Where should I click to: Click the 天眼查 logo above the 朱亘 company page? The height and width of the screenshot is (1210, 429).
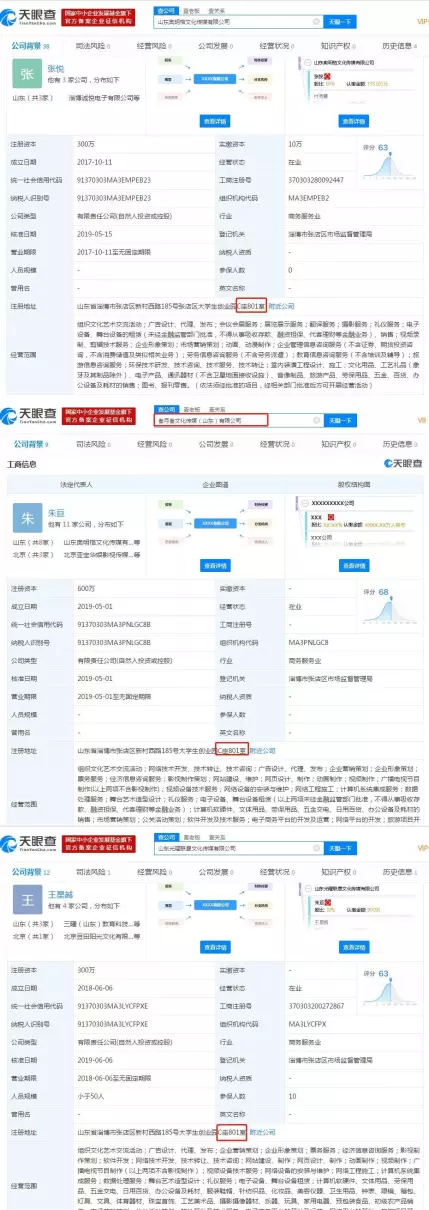point(28,418)
